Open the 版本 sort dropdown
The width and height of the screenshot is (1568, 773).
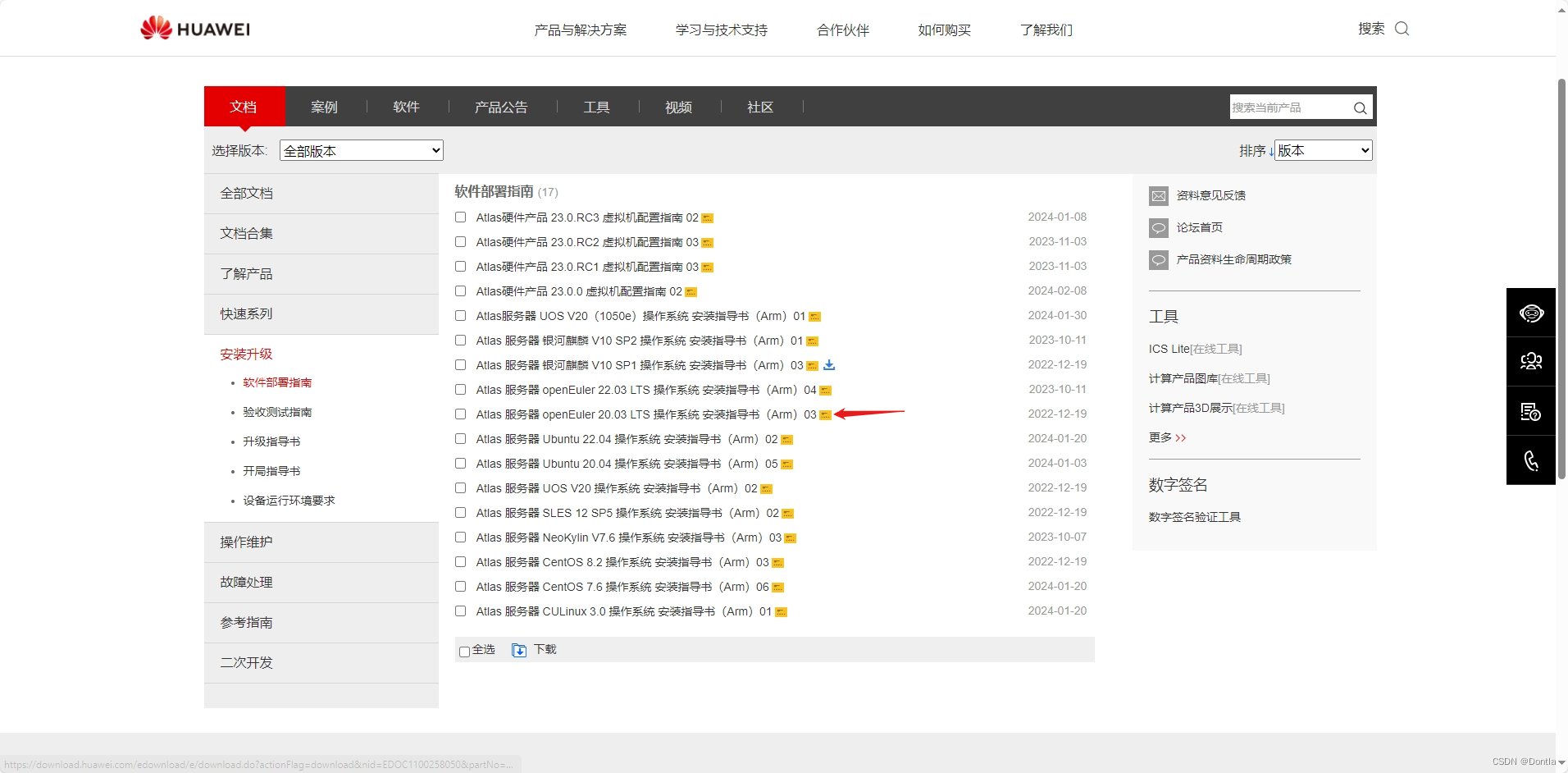click(1324, 150)
